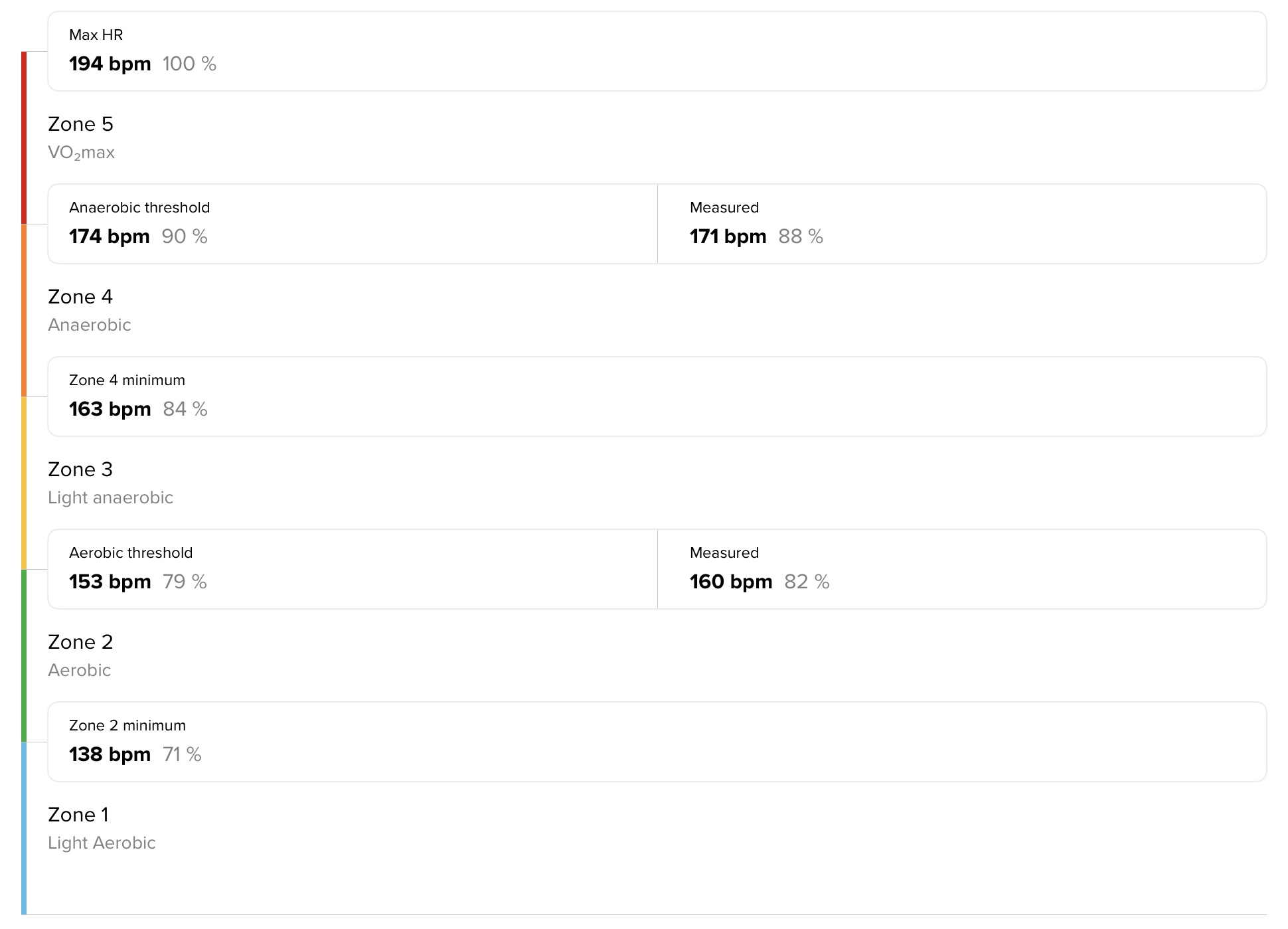Viewport: 1288px width, 929px height.
Task: Click the yellow Zone 3 color bar
Action: [24, 483]
